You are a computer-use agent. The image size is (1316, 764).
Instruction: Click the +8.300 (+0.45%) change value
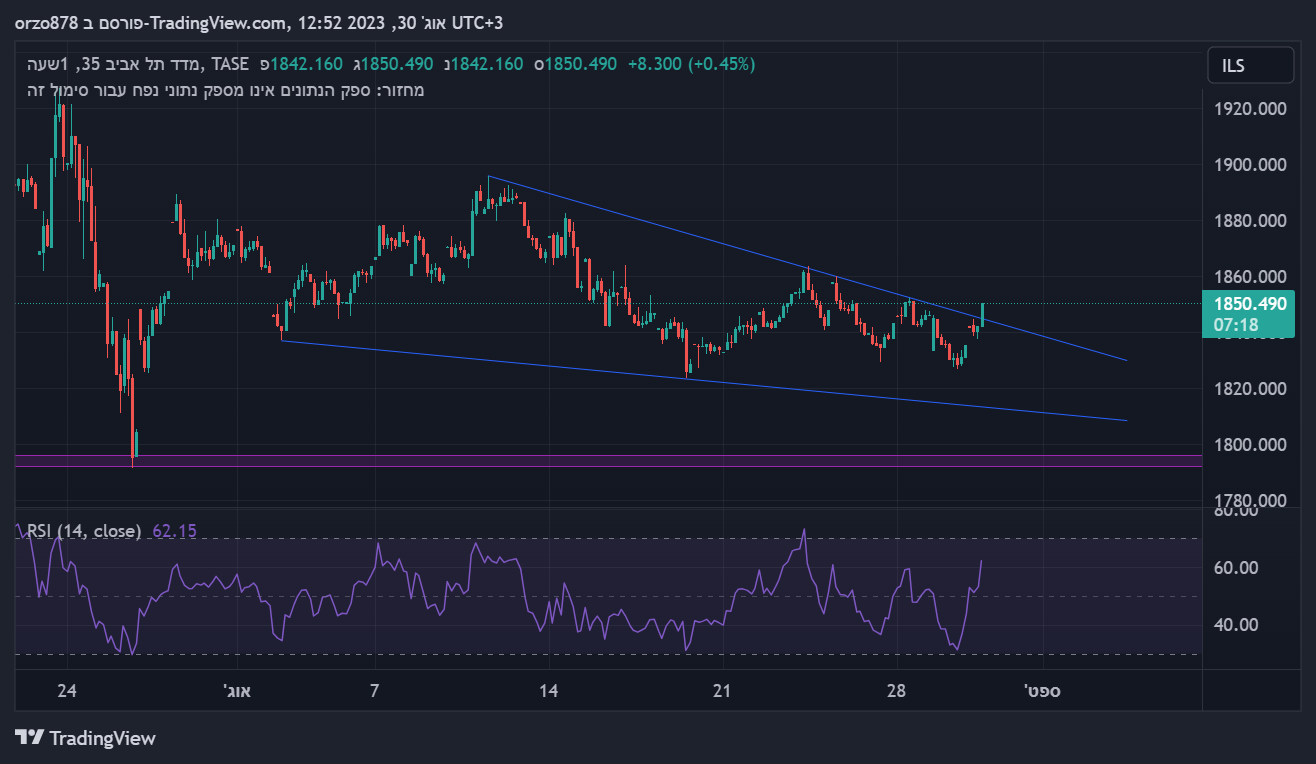point(691,64)
